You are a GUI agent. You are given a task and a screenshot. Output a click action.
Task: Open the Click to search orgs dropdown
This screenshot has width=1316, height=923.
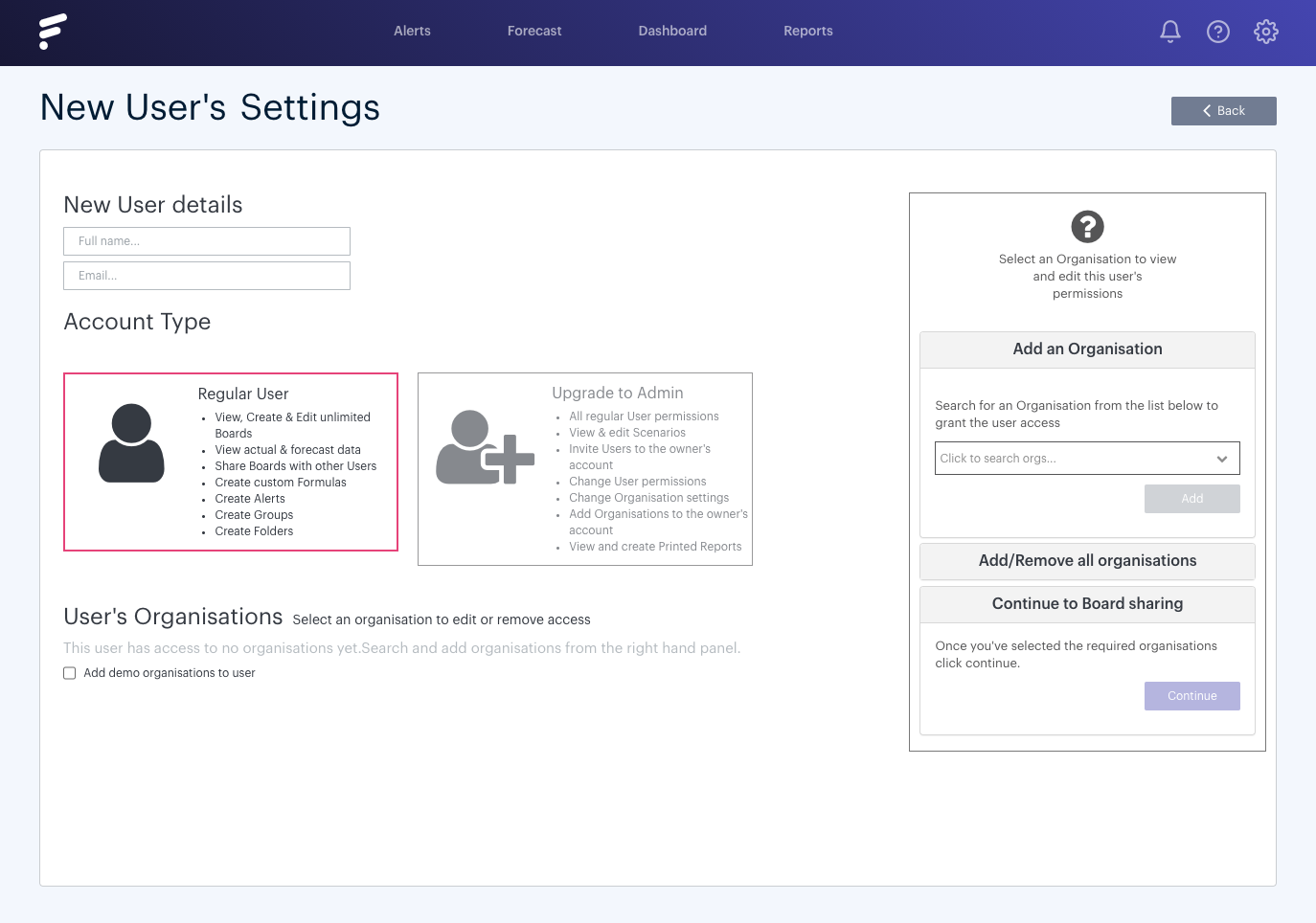(1087, 459)
